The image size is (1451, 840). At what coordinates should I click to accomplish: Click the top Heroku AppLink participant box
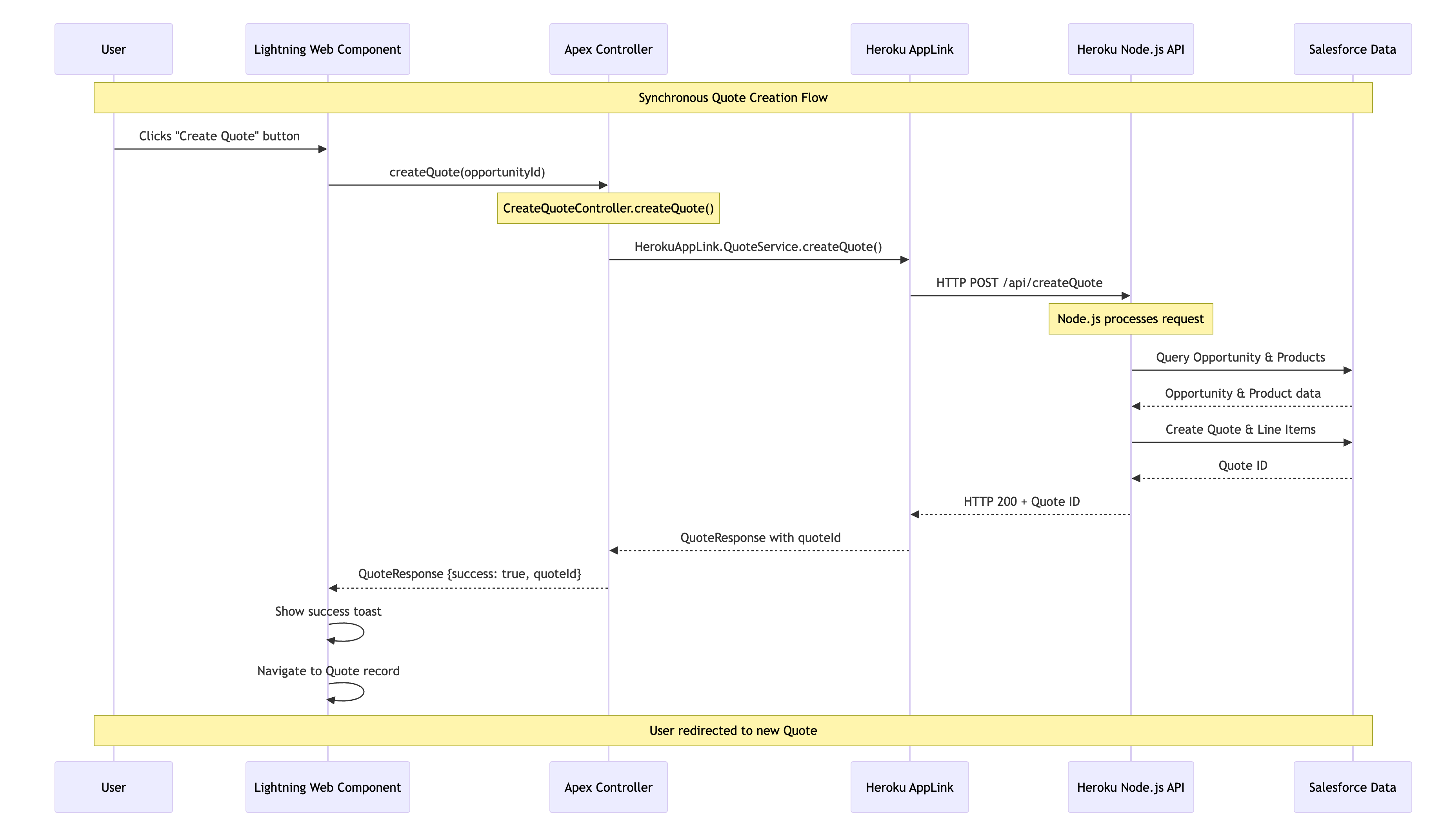pyautogui.click(x=909, y=49)
